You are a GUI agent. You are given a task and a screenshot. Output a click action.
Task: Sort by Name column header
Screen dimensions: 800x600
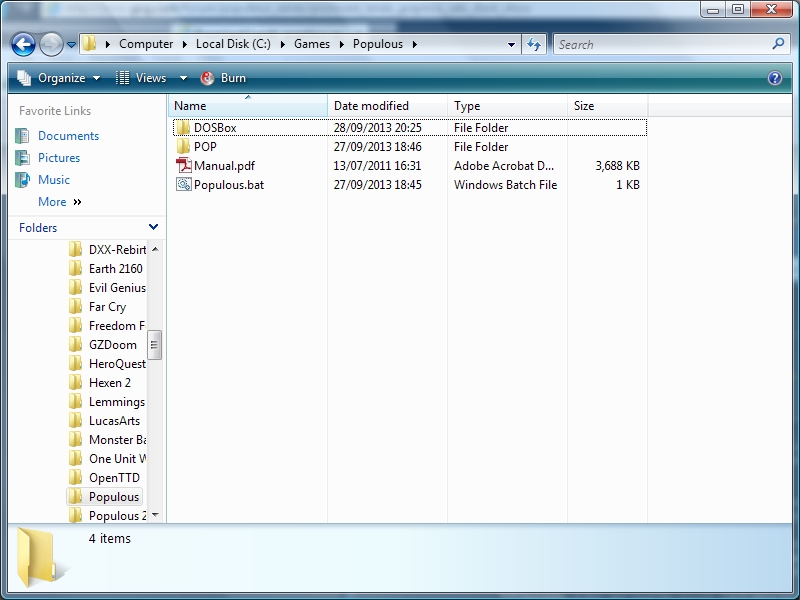(247, 106)
